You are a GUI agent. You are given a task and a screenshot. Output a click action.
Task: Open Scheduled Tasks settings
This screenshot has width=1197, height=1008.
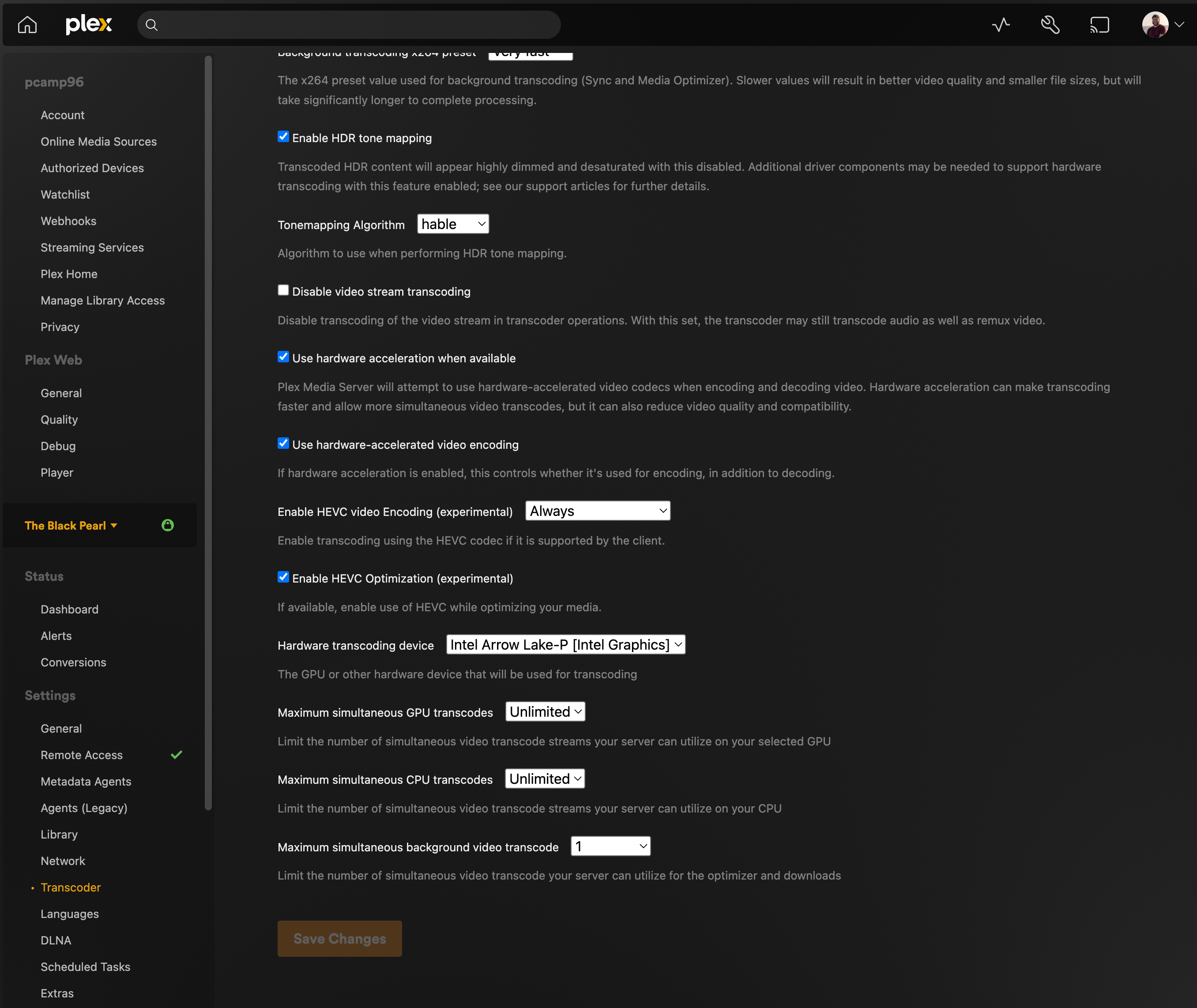[85, 967]
